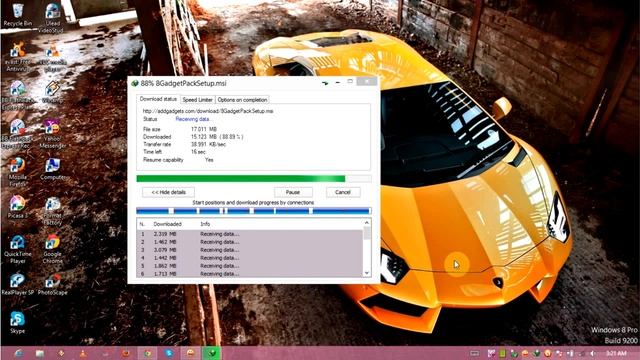Click the IDM icon in the download dialog title bar
The width and height of the screenshot is (640, 360).
point(135,83)
